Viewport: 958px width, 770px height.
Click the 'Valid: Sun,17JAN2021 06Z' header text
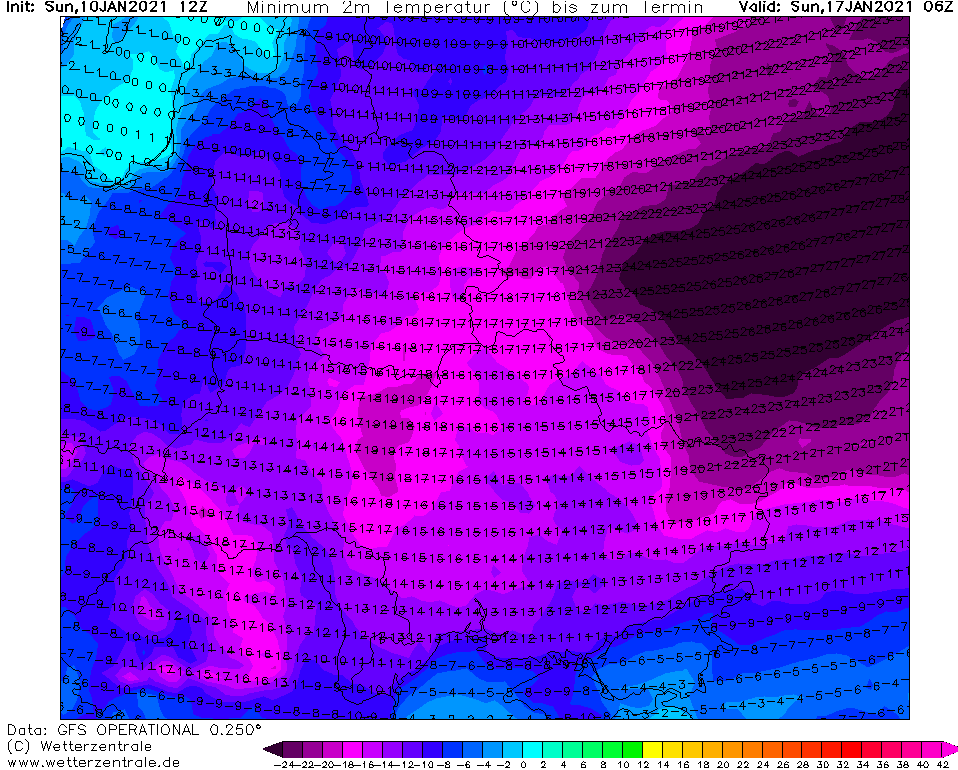click(x=846, y=7)
